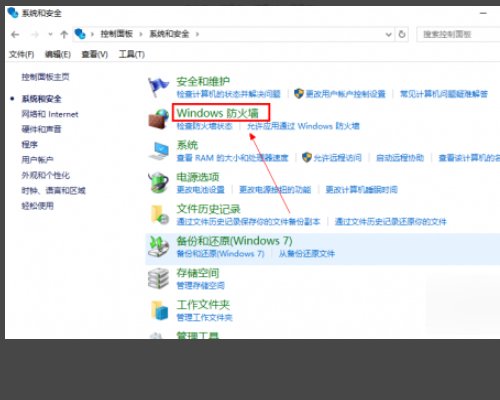This screenshot has width=500, height=400.
Task: Click the shield icon beside 允许远程访问
Action: coord(306,157)
